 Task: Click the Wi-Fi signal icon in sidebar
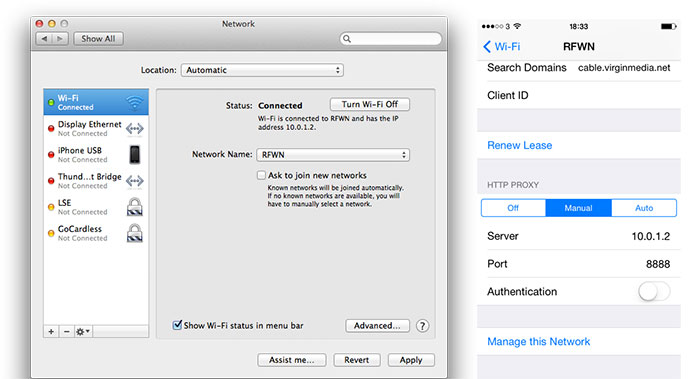click(x=134, y=102)
